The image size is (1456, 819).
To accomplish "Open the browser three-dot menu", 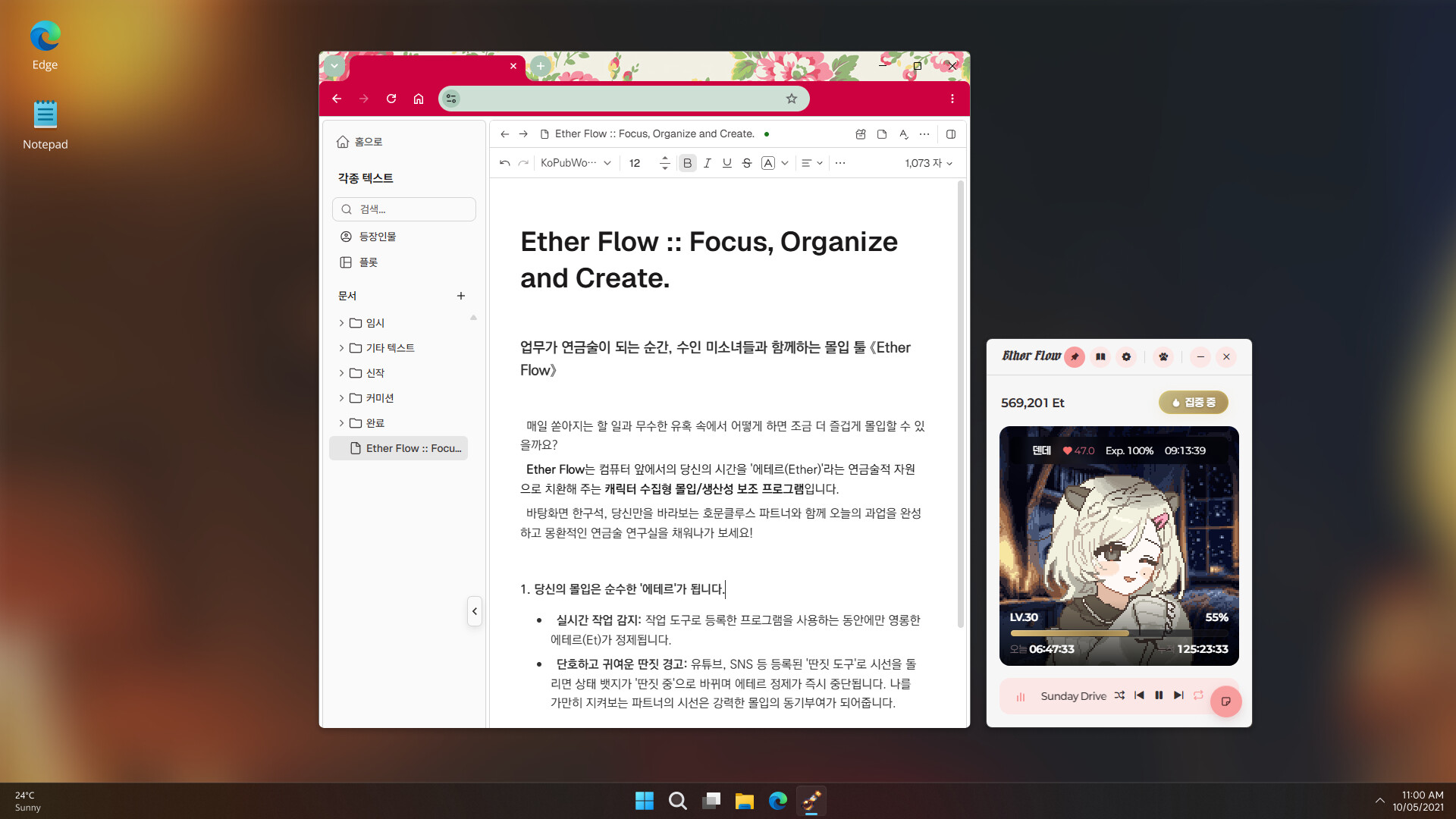I will click(x=952, y=99).
